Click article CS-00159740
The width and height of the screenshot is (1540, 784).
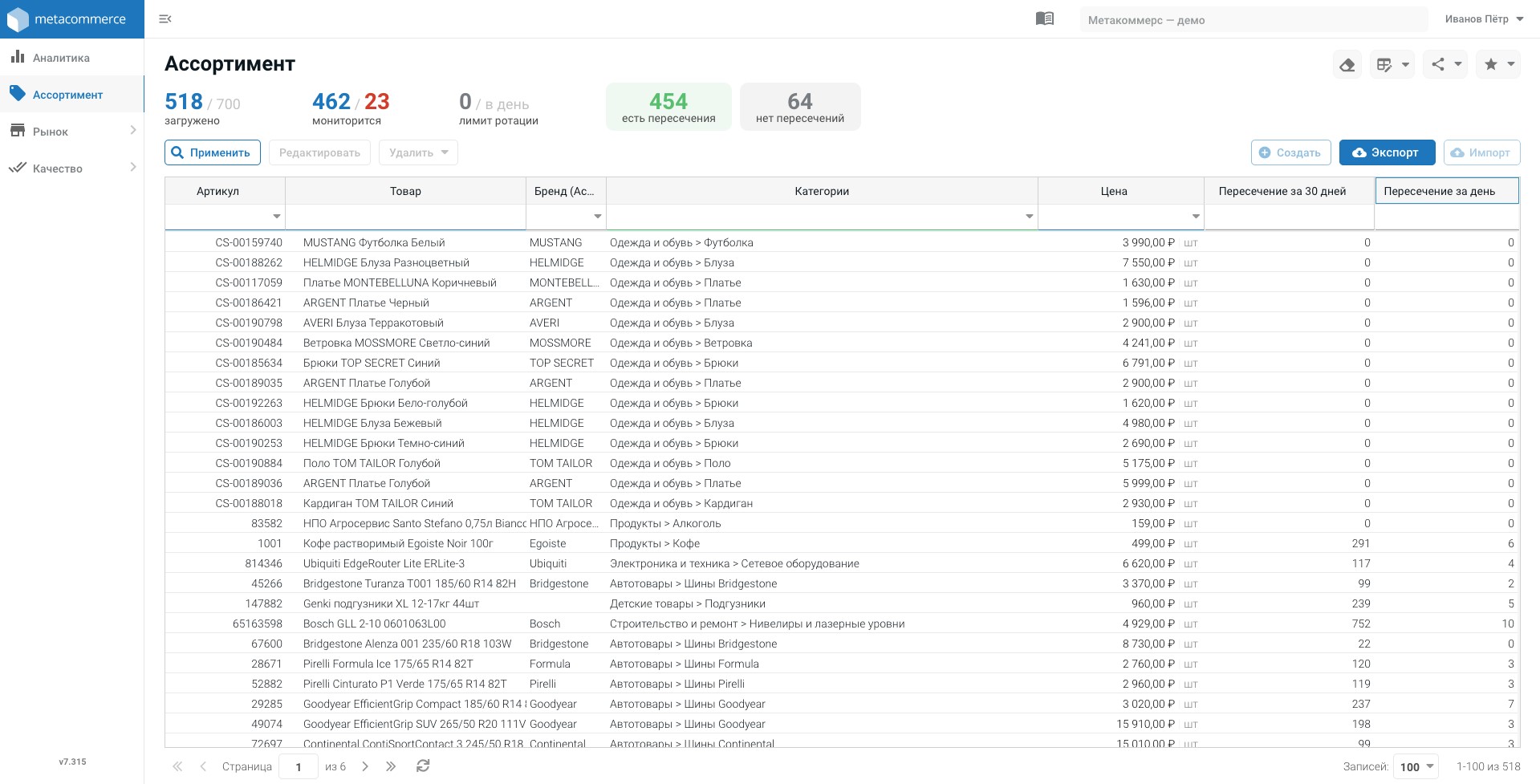pos(249,242)
